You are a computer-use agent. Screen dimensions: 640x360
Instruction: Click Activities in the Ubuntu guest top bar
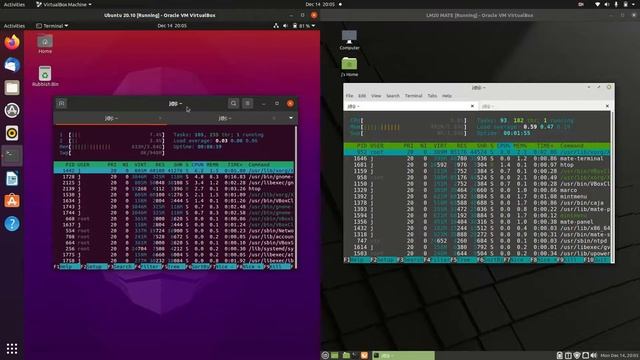14,26
